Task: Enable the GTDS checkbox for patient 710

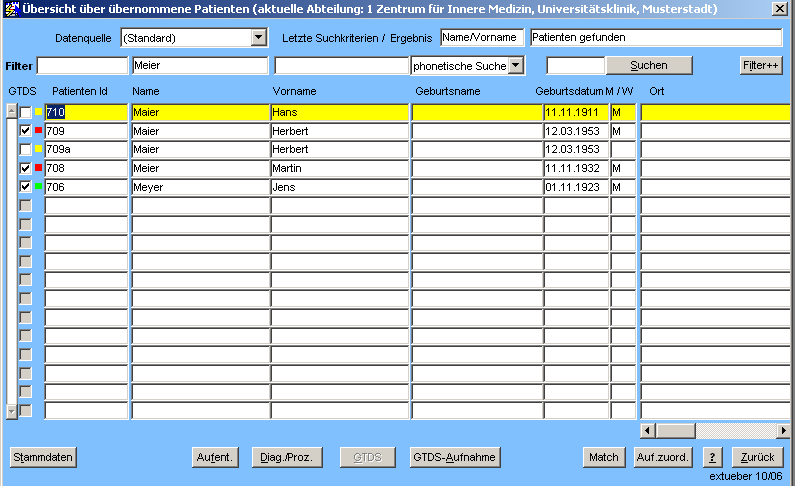Action: coord(26,112)
